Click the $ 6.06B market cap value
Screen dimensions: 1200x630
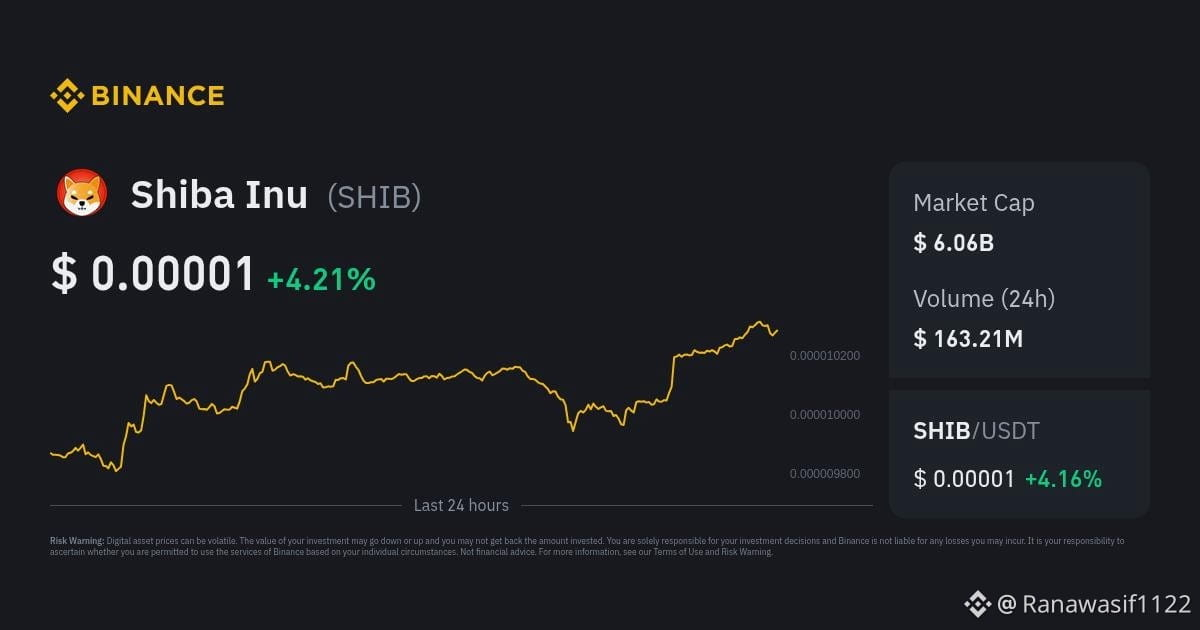click(x=953, y=243)
